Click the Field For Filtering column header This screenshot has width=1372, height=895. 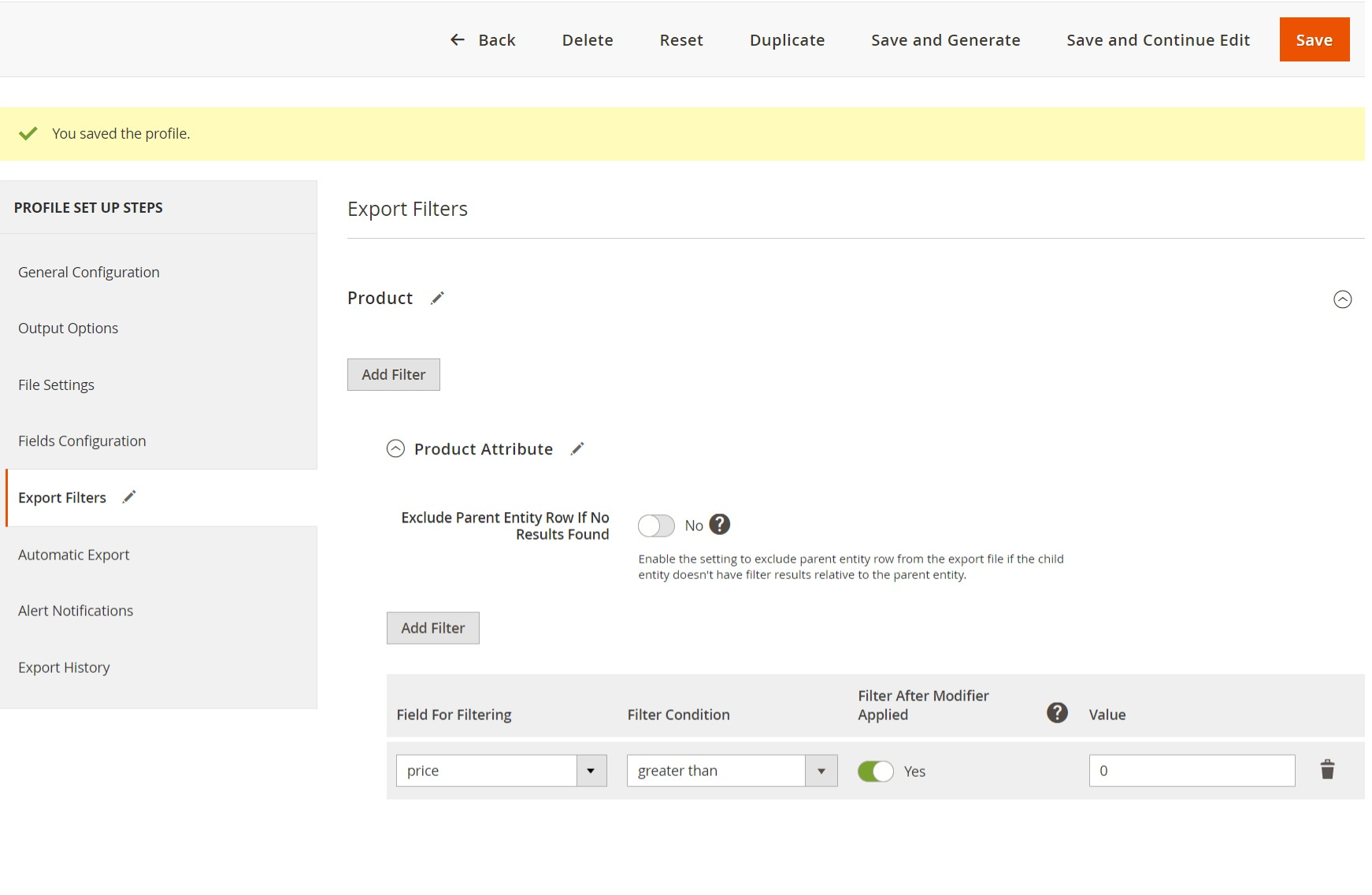[454, 715]
